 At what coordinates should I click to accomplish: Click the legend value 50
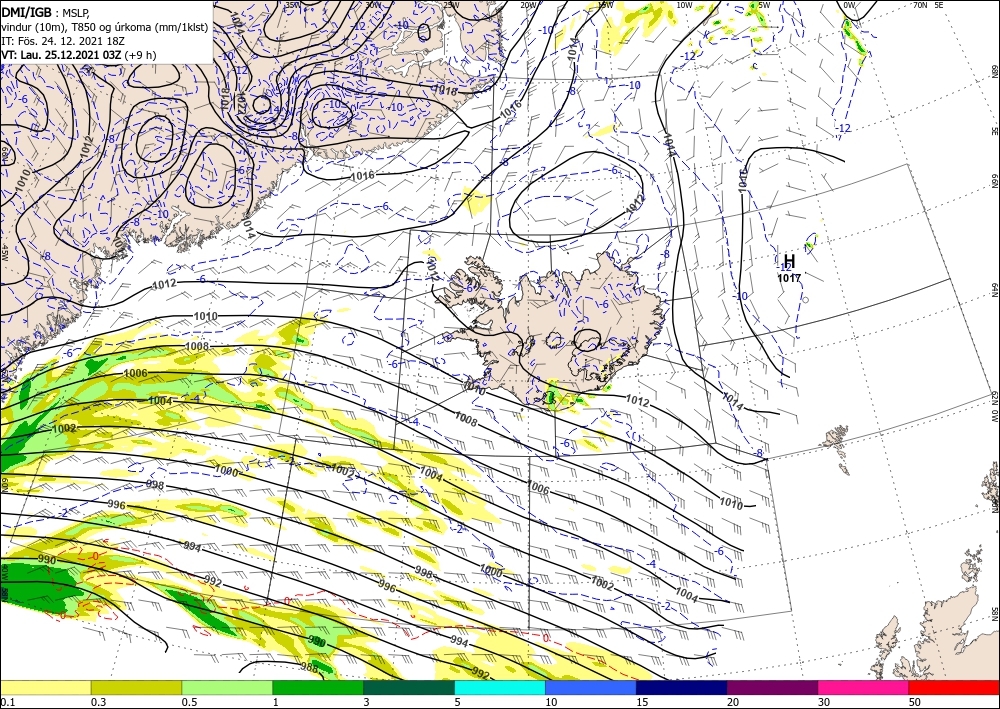[x=915, y=702]
